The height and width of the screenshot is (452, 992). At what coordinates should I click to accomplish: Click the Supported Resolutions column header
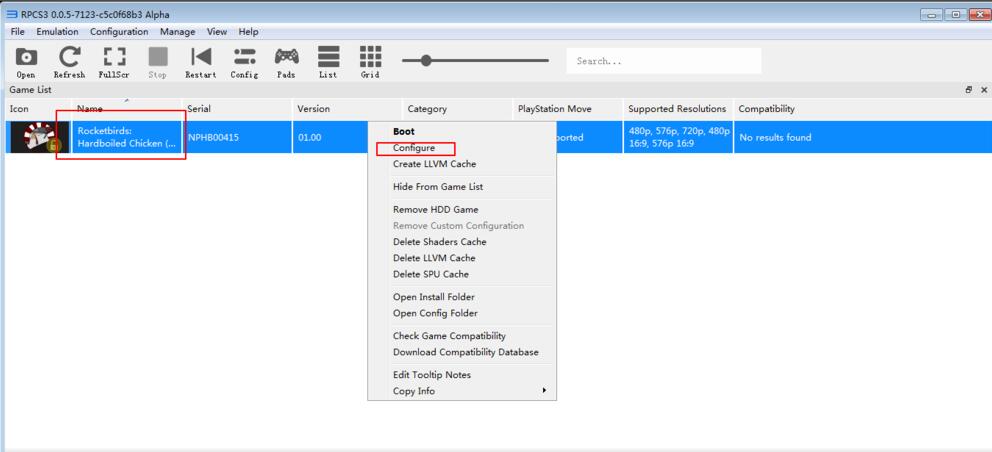point(678,109)
